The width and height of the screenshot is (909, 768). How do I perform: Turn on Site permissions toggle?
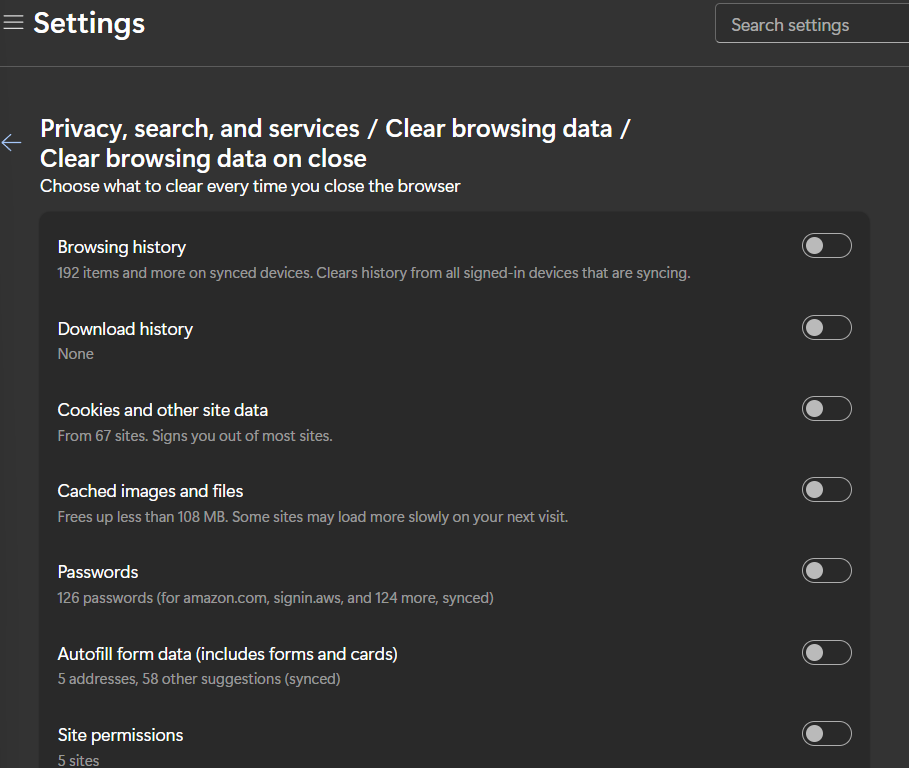pos(827,734)
